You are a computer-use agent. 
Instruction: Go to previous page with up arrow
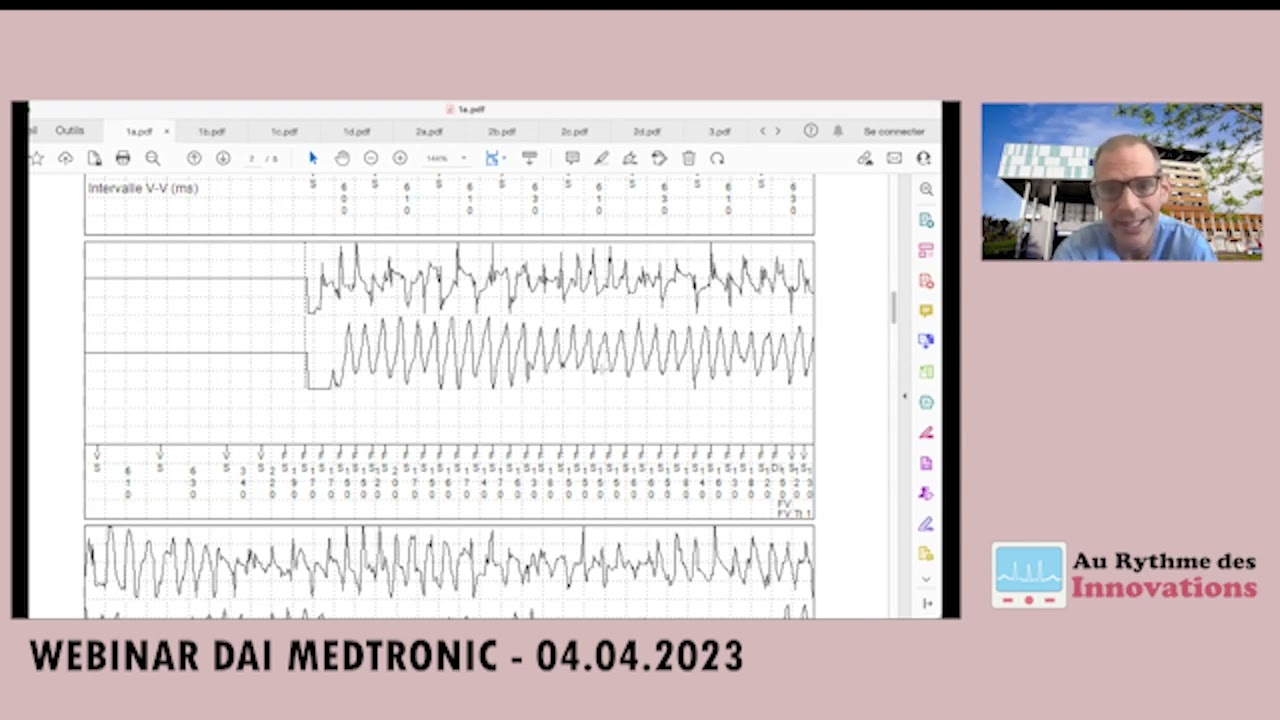[194, 158]
